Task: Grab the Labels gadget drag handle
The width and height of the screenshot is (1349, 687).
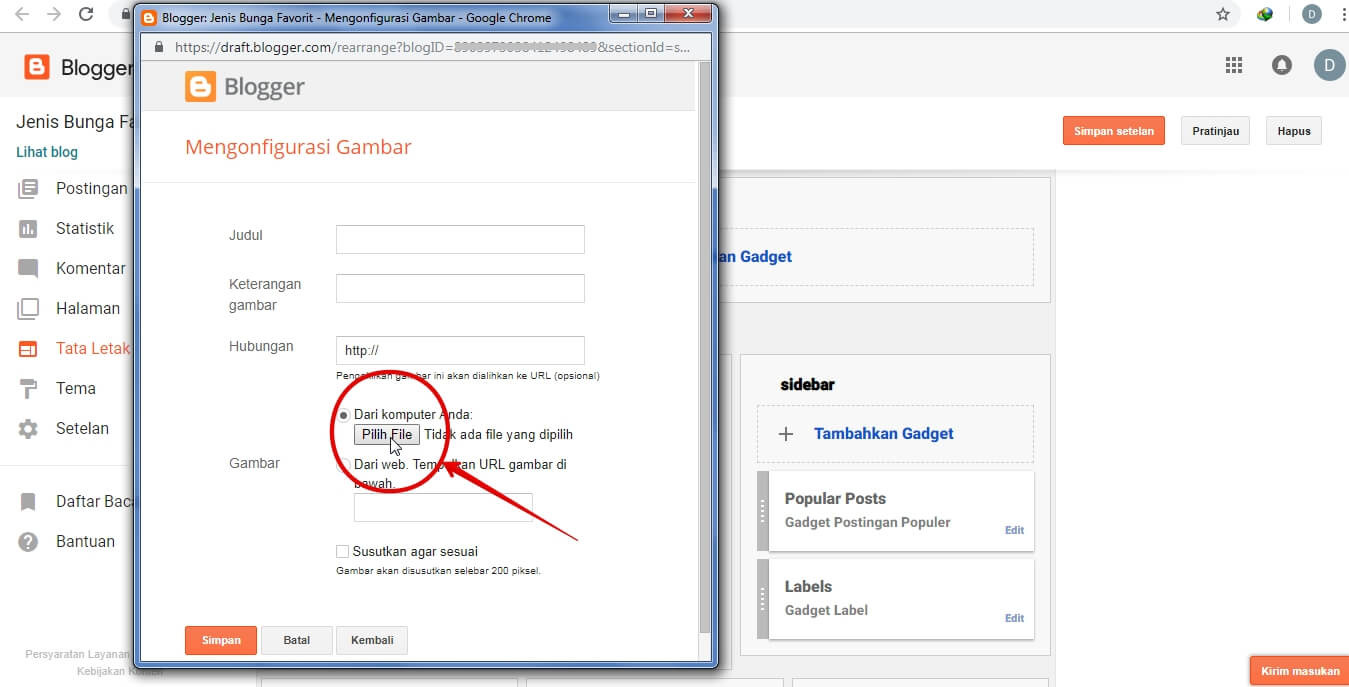Action: coord(763,599)
